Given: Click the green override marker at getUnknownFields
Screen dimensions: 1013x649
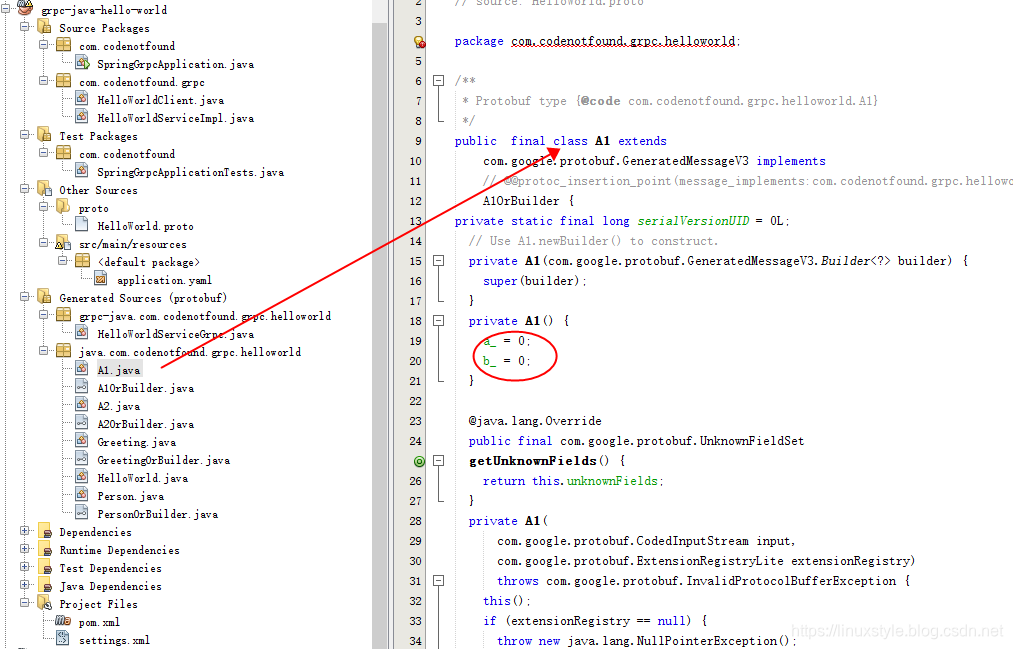Looking at the screenshot, I should (x=419, y=461).
